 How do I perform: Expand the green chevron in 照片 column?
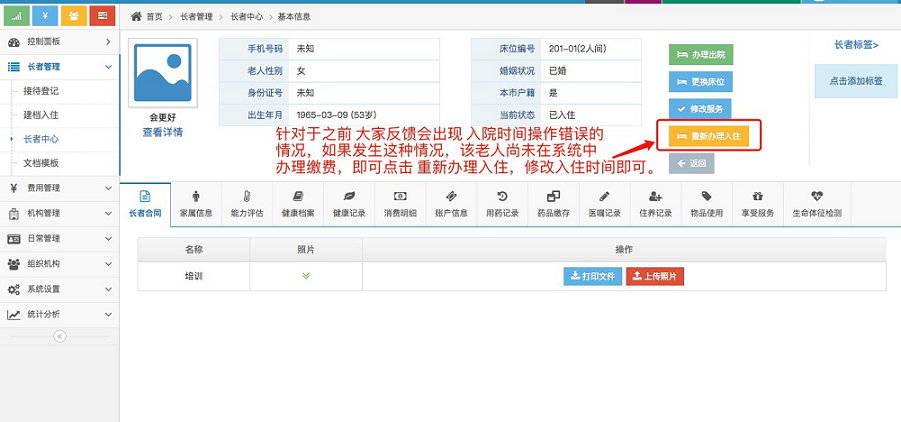click(306, 276)
